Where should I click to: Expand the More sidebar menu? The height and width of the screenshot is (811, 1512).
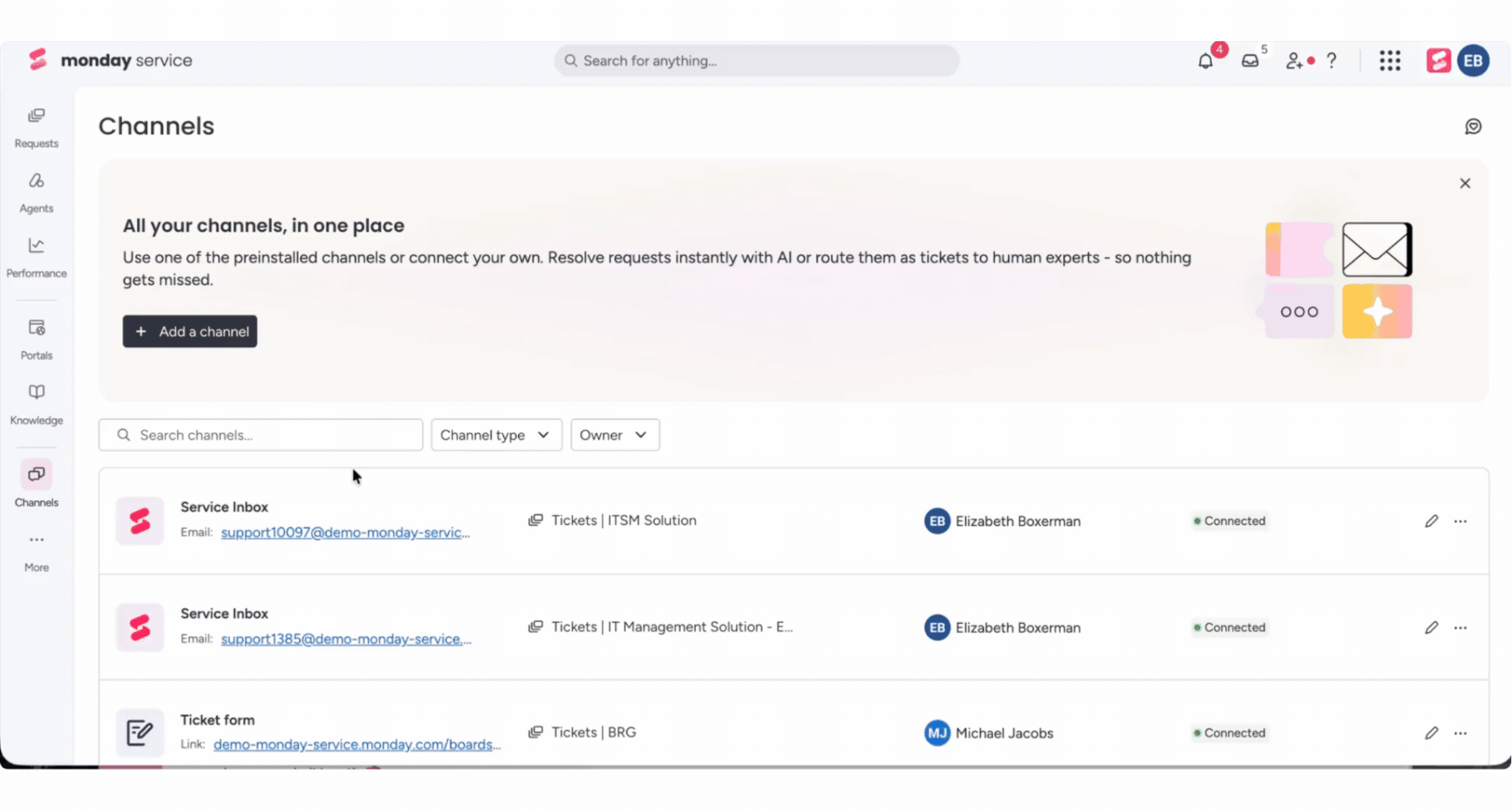[37, 553]
